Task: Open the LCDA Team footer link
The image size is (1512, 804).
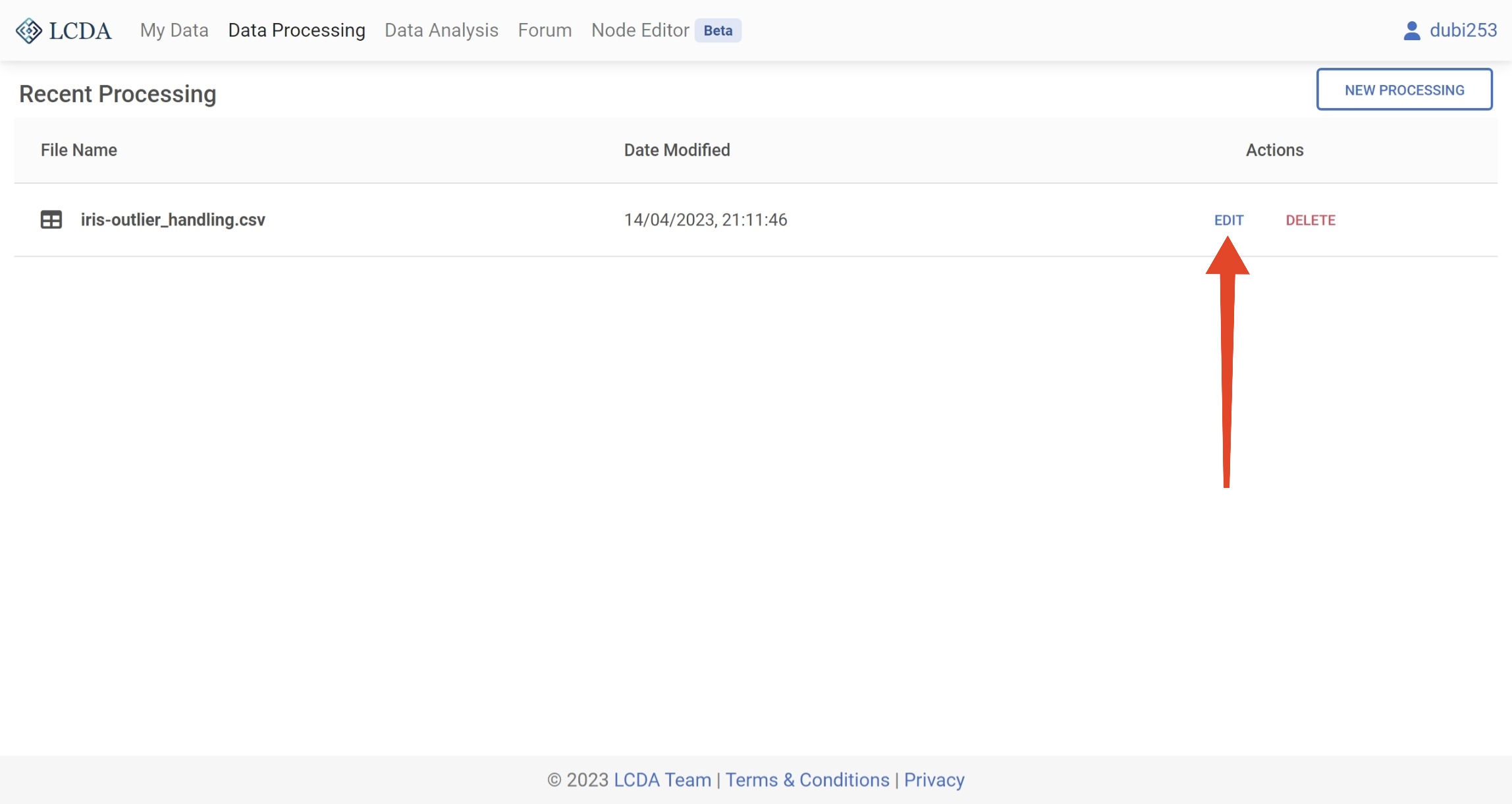Action: (662, 780)
